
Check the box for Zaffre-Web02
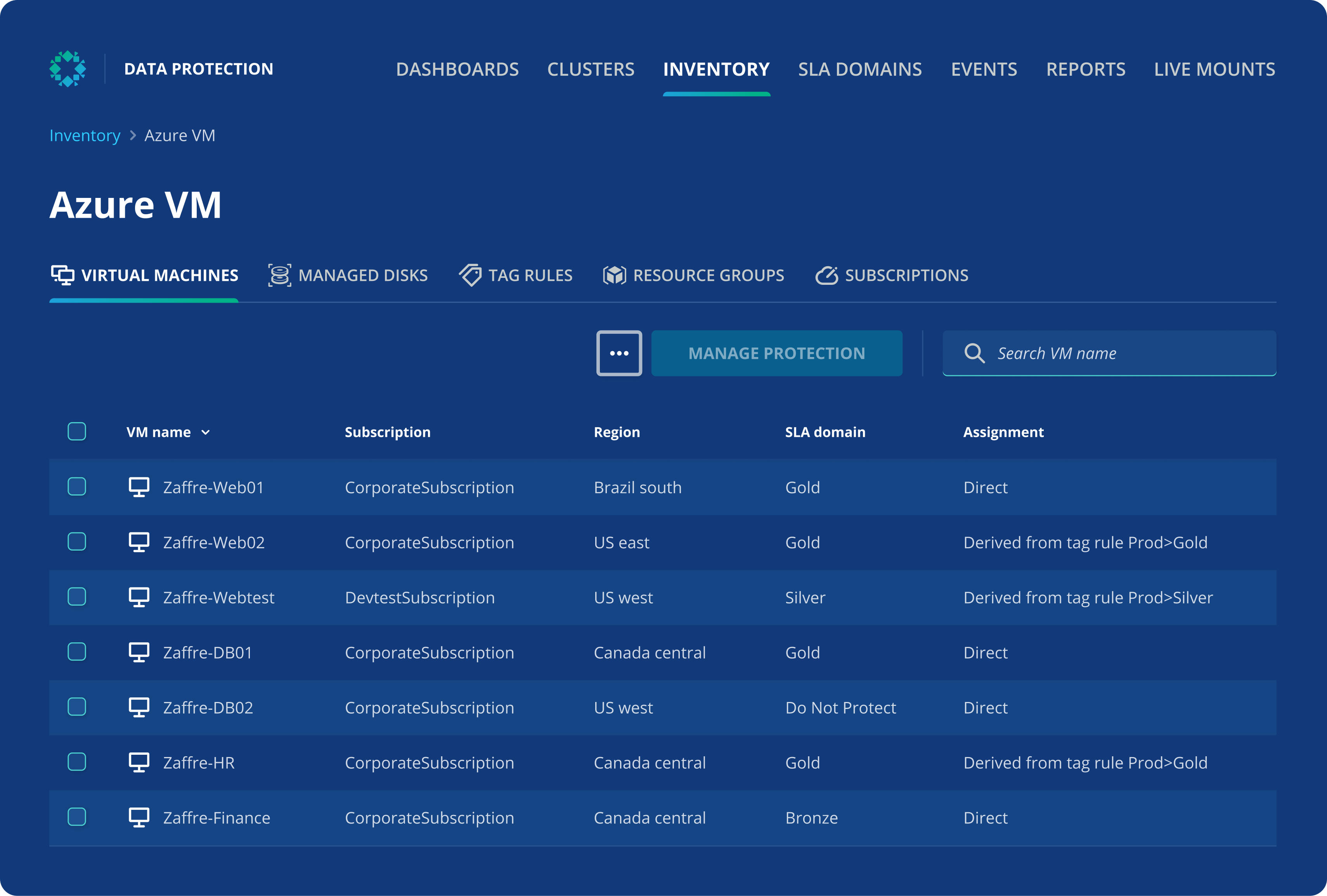click(76, 541)
